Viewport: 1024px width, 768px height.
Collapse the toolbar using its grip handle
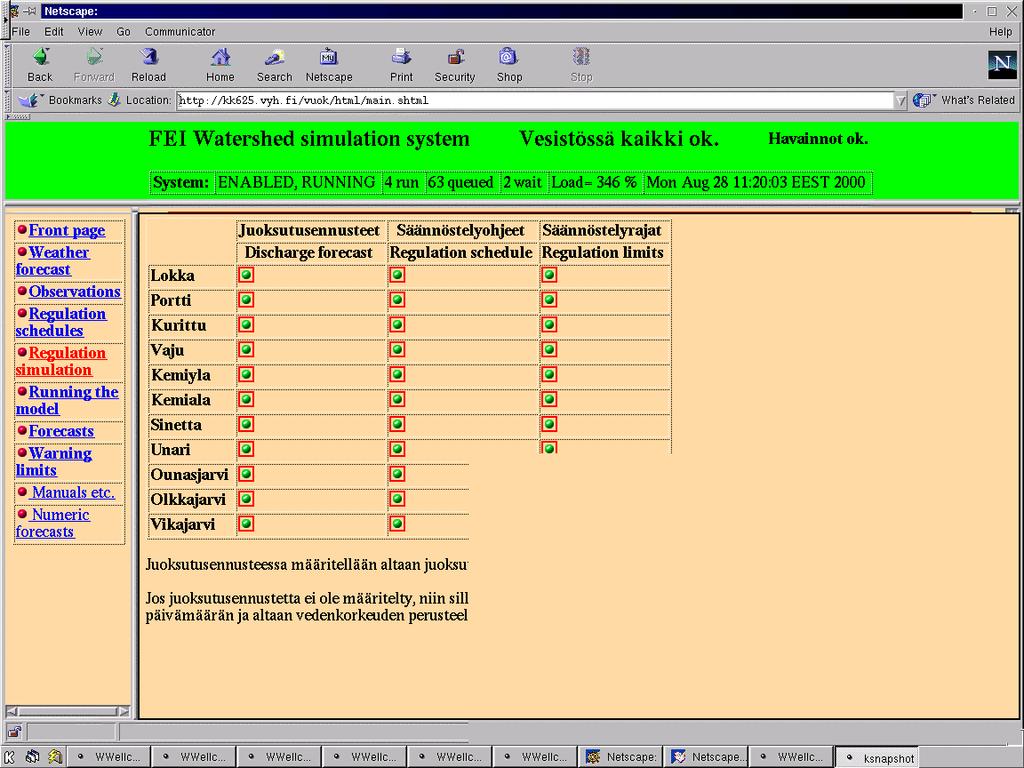pos(7,64)
